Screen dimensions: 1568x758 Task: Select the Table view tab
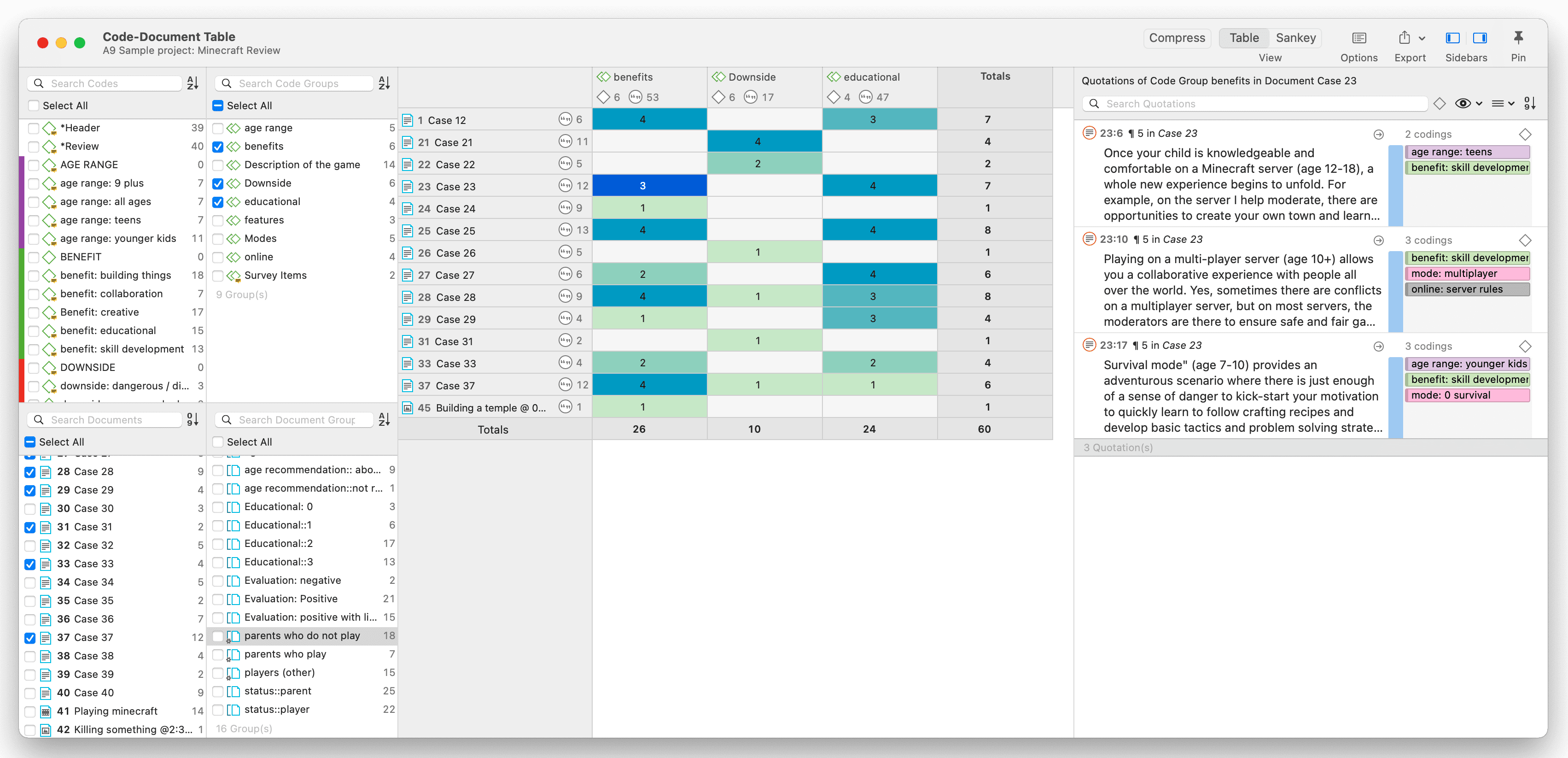pos(1243,38)
